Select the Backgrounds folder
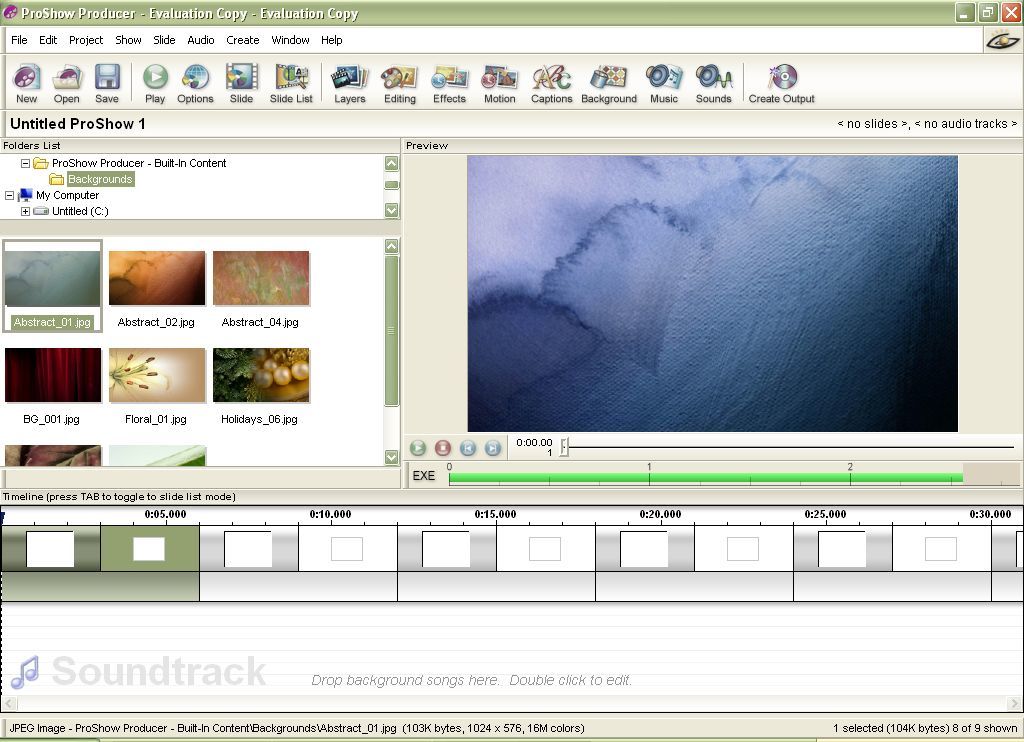The image size is (1024, 742). 100,179
